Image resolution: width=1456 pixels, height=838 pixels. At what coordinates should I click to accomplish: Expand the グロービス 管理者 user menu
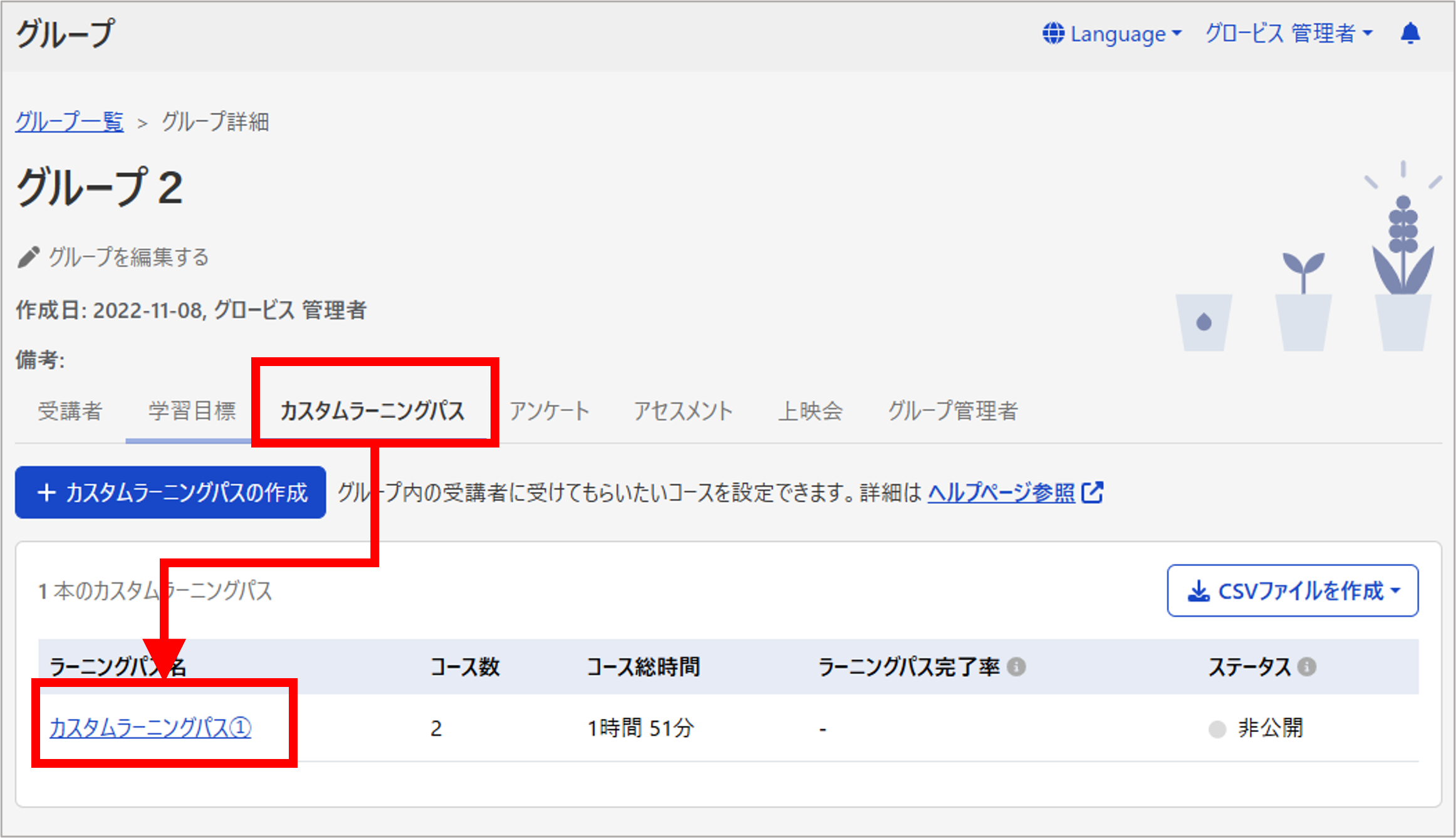(1289, 33)
